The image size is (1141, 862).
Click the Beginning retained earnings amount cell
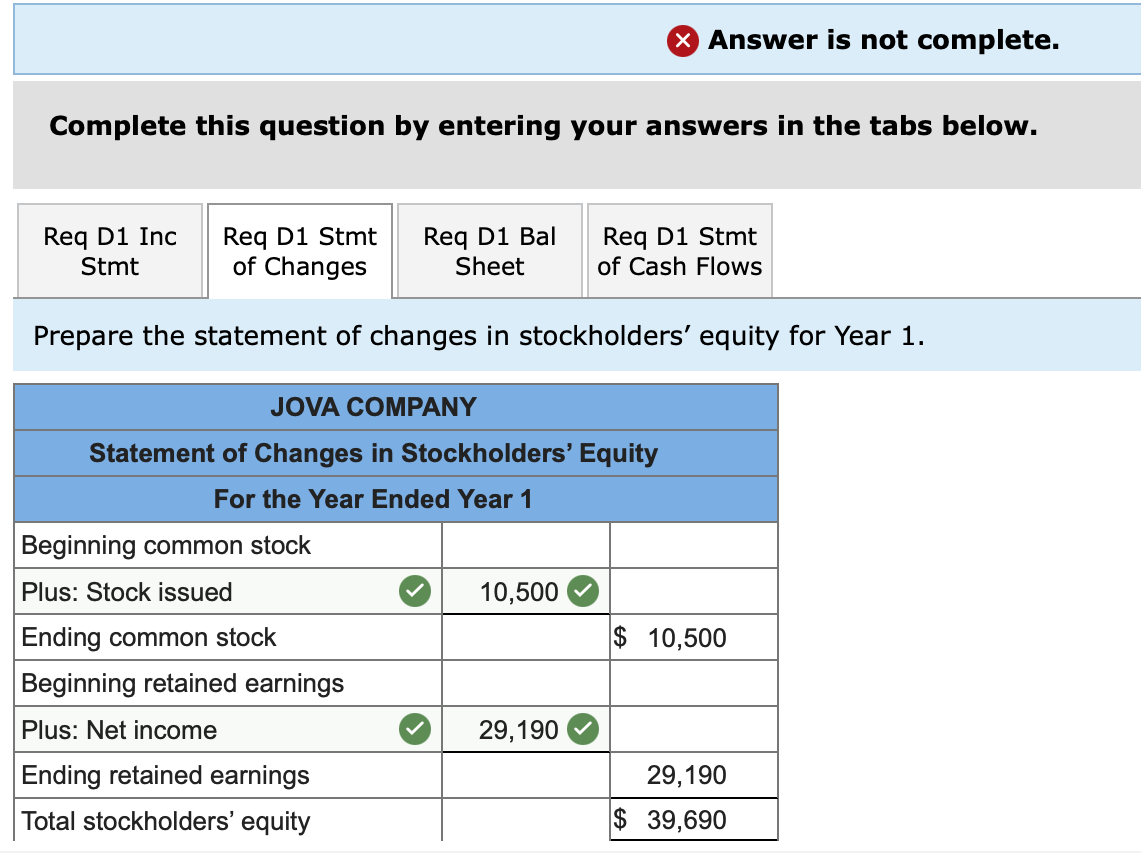click(x=525, y=683)
